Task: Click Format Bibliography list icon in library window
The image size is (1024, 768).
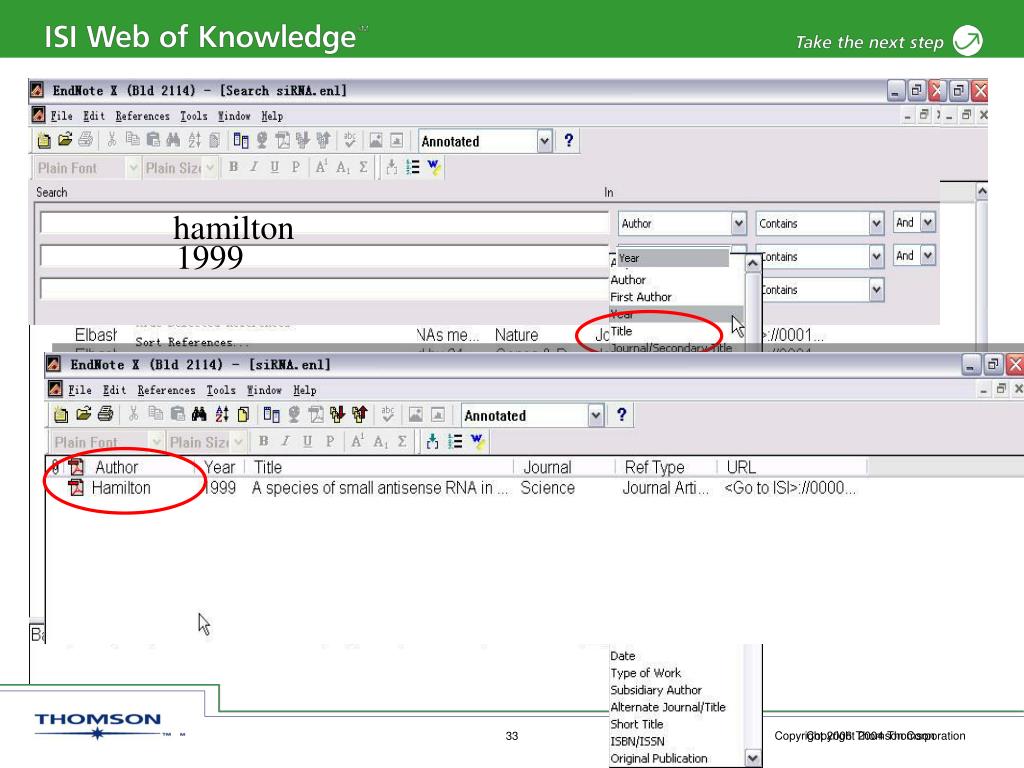Action: point(455,442)
